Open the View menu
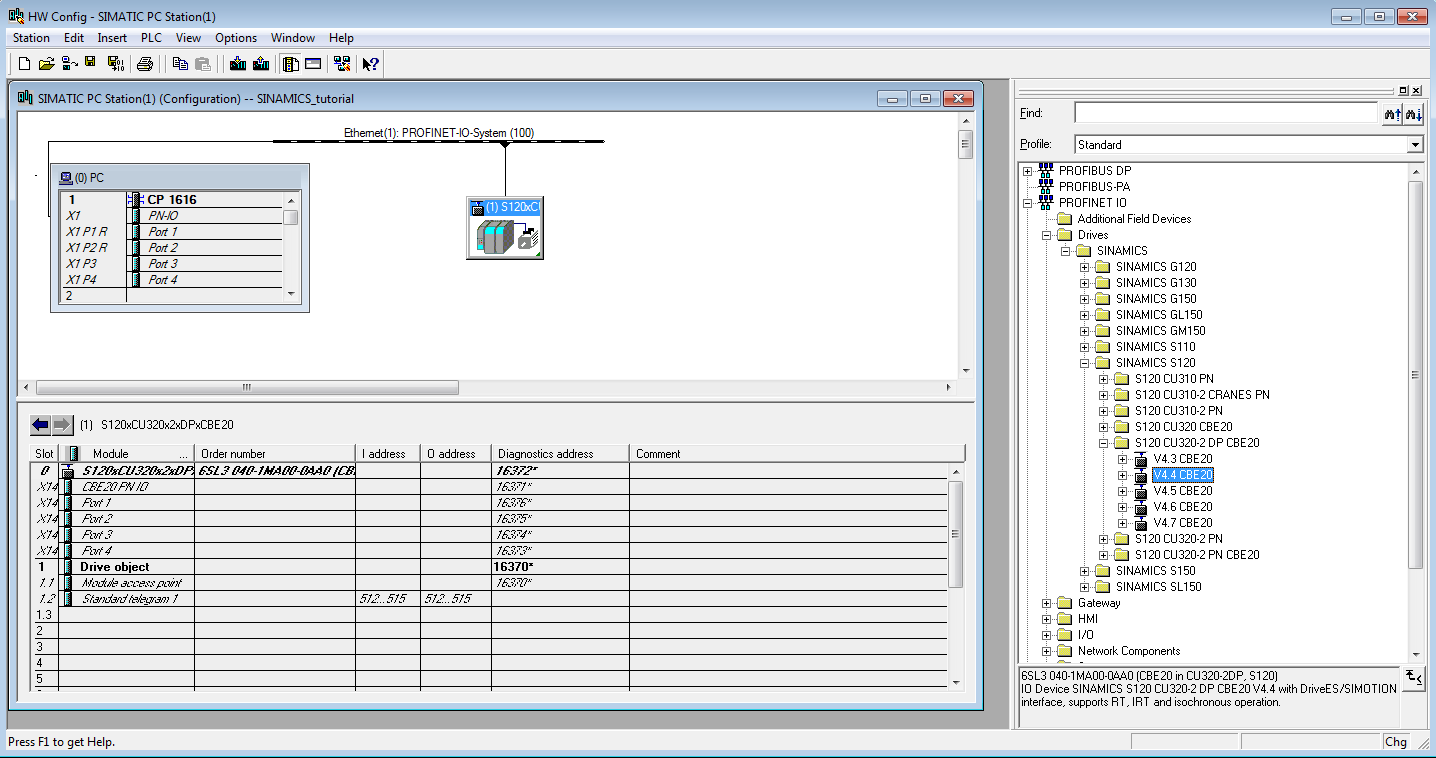1436x758 pixels. [188, 38]
